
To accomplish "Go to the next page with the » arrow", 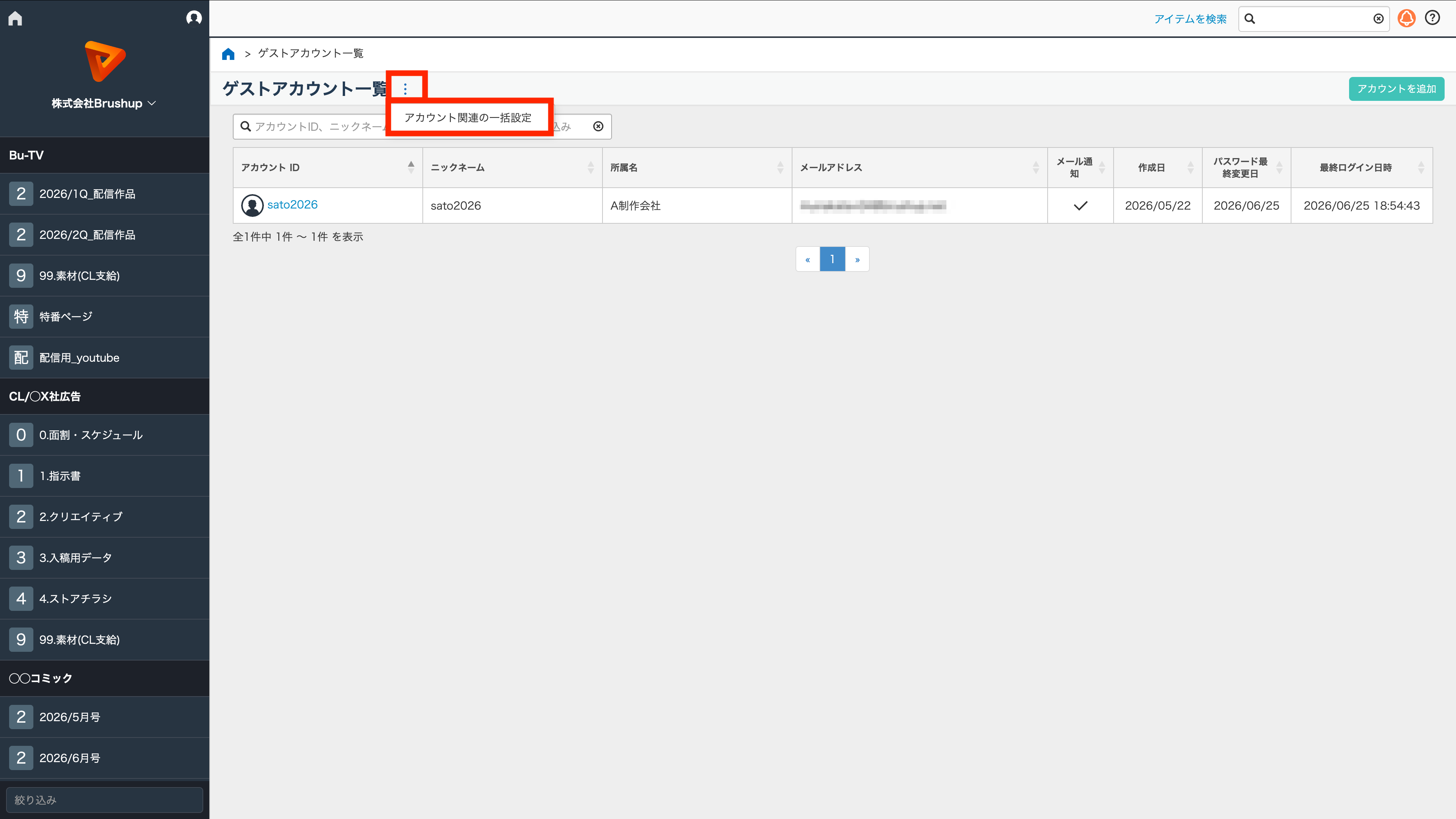I will click(857, 259).
